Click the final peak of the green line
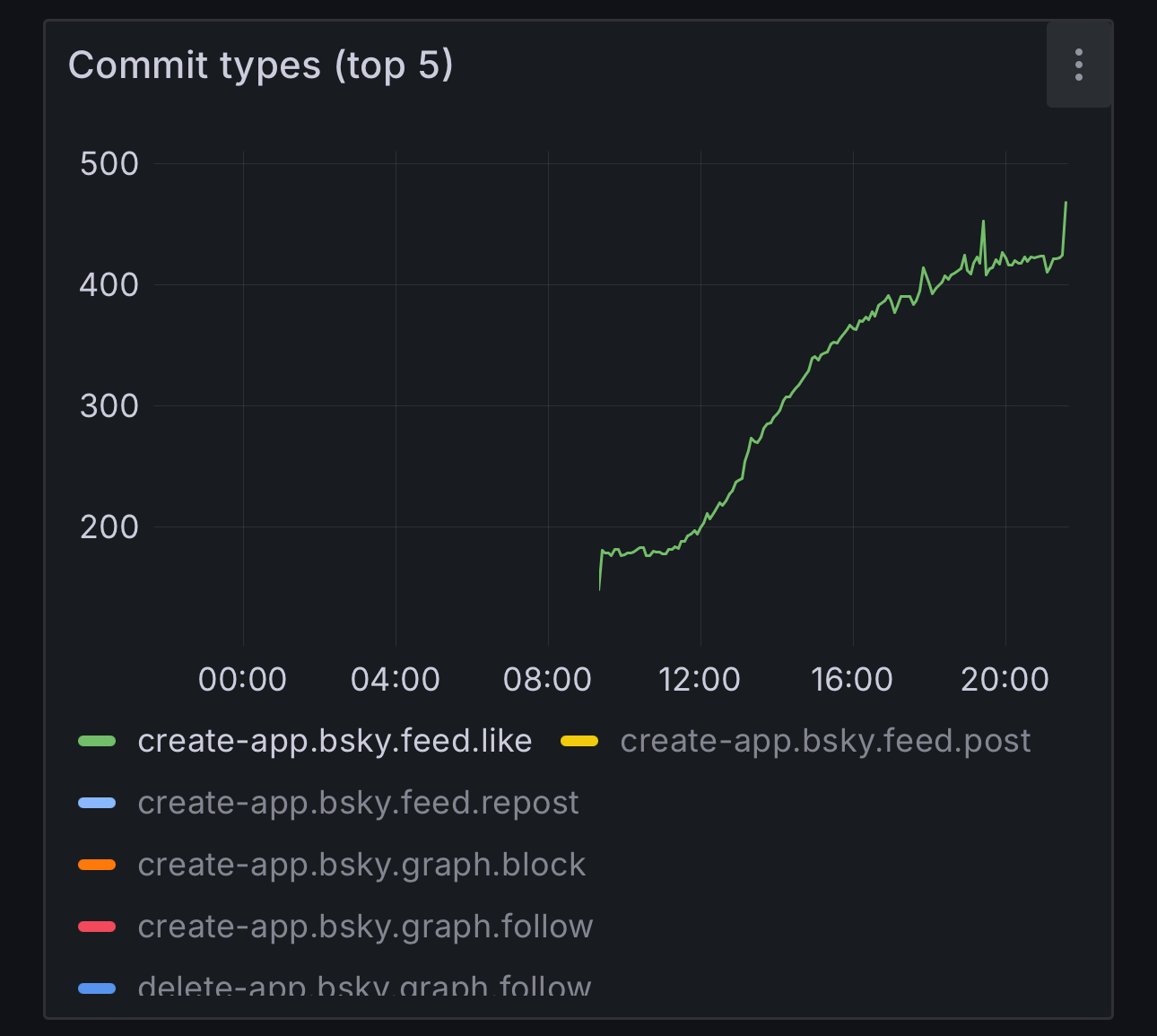Viewport: 1157px width, 1036px height. (x=1066, y=204)
